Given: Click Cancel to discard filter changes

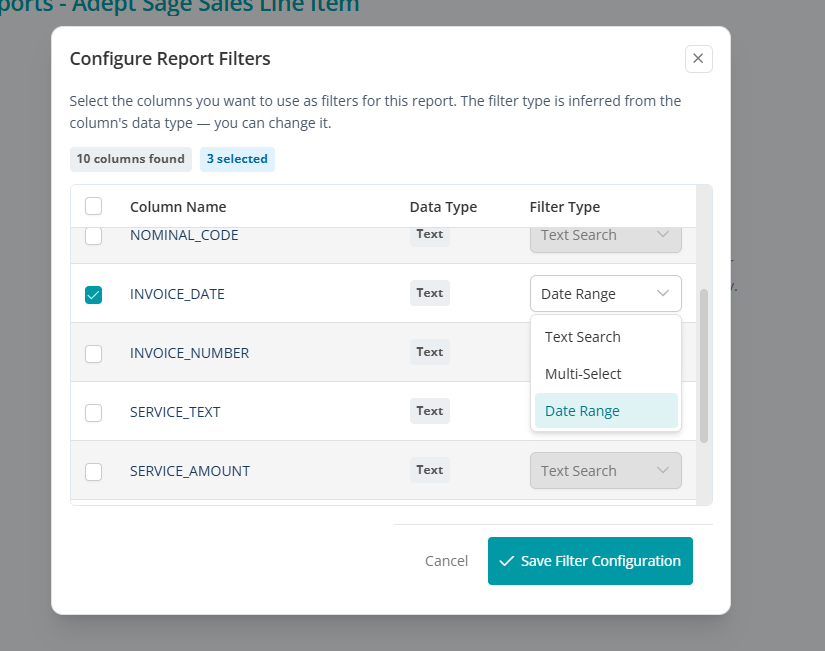Looking at the screenshot, I should pos(446,561).
